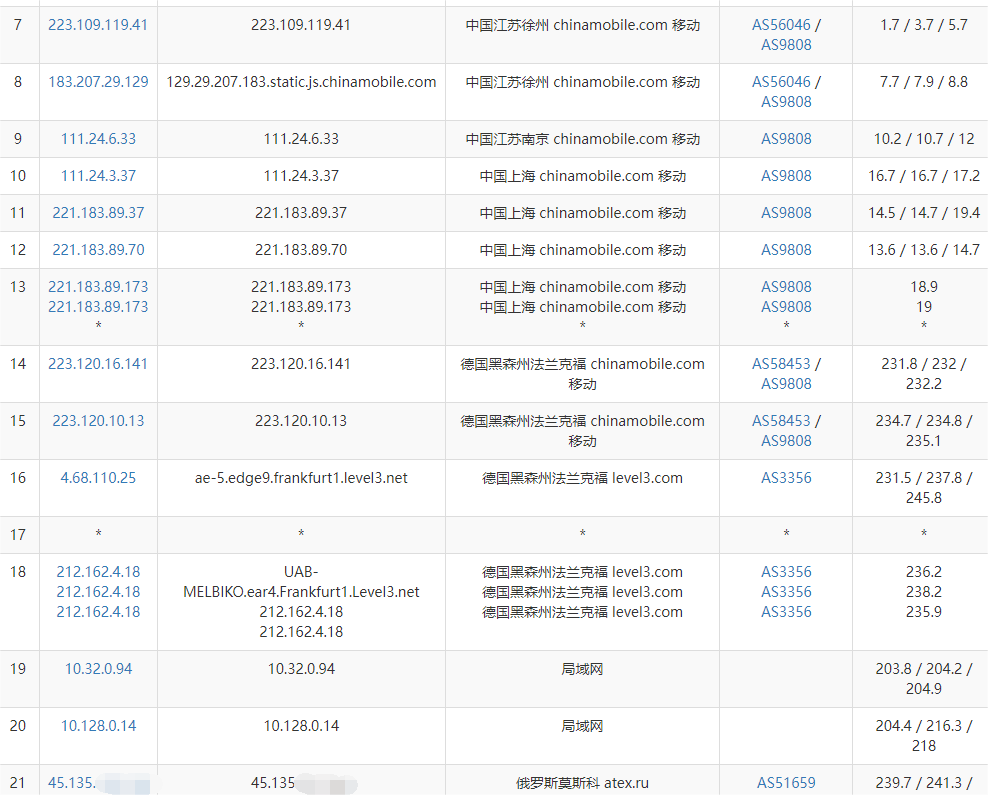This screenshot has width=988, height=795.
Task: Open AS9808 link in hop 10 row
Action: click(x=786, y=176)
